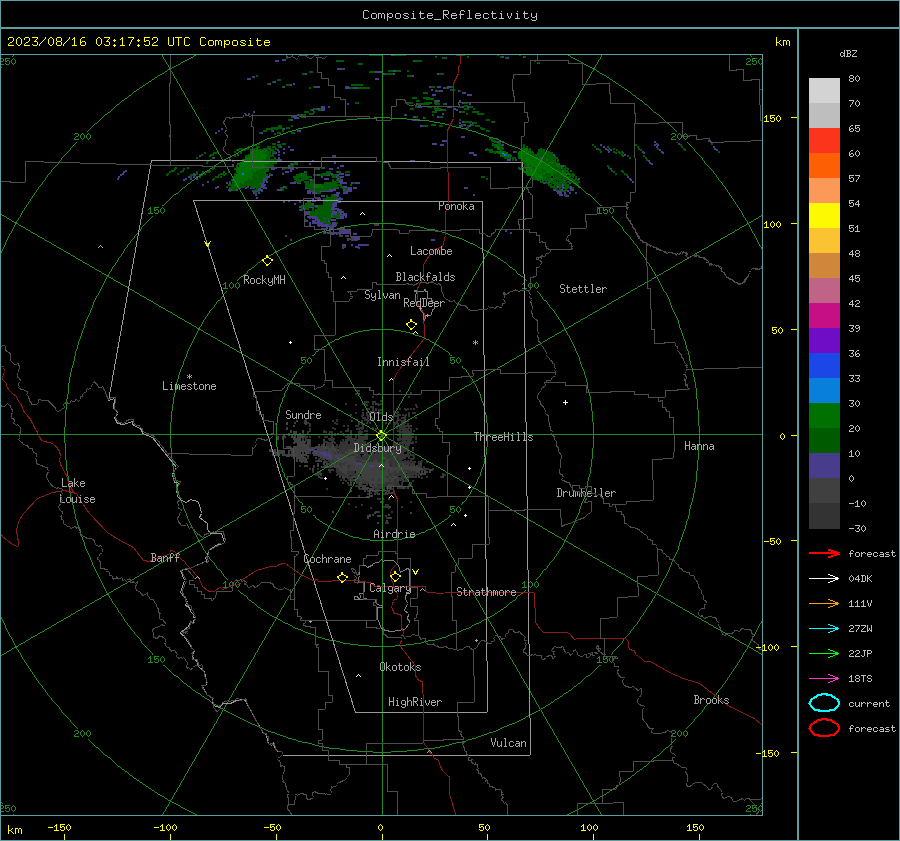Click the bright green 30-20 dBZ swatch

tap(824, 416)
